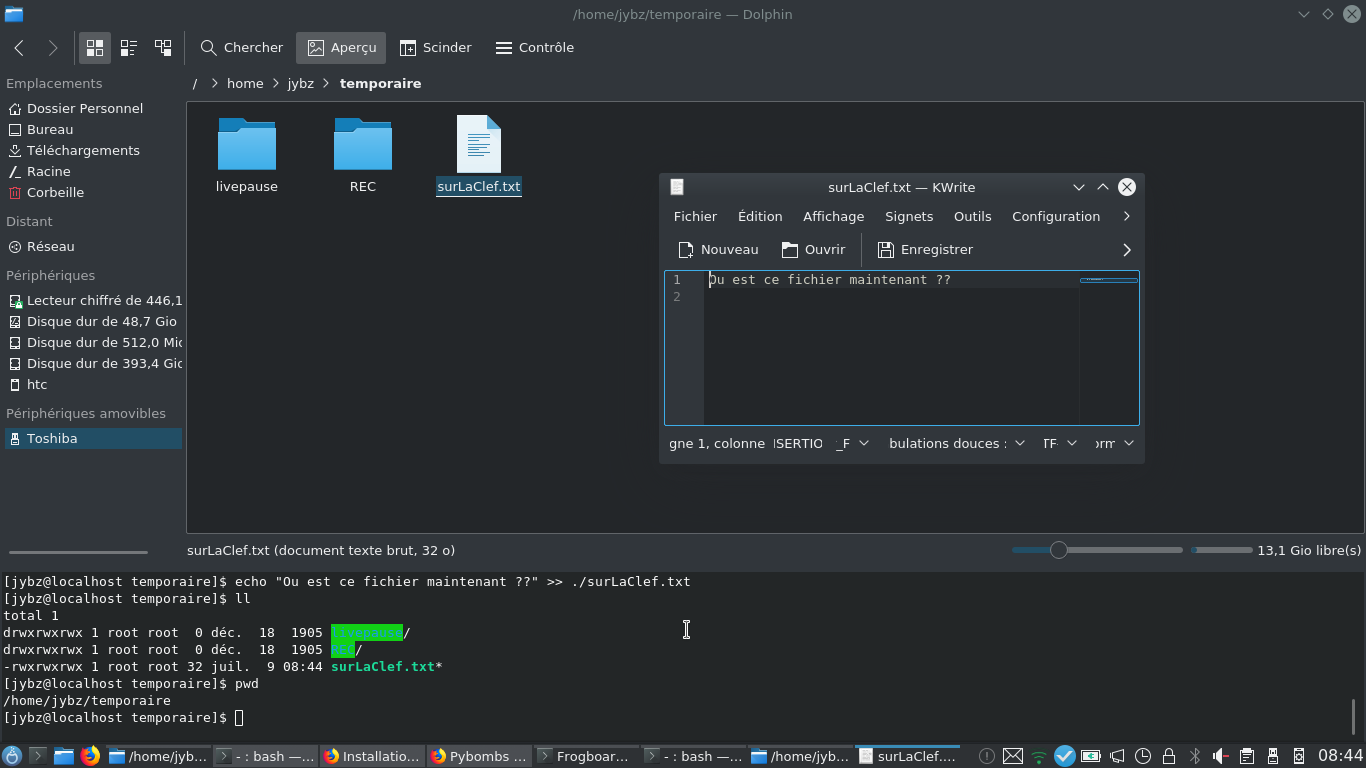Navigate to jybz in the breadcrumb
The height and width of the screenshot is (768, 1366).
[301, 83]
